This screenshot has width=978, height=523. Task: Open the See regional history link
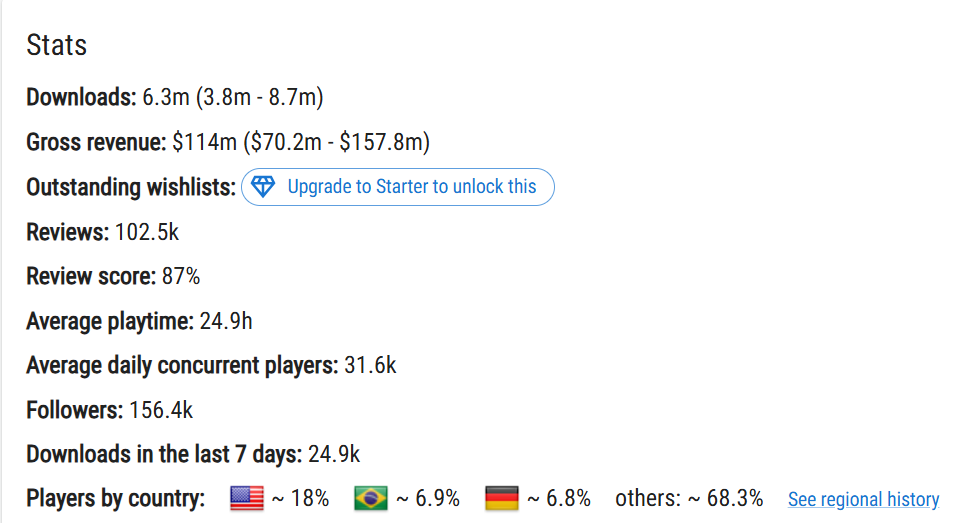tap(863, 499)
